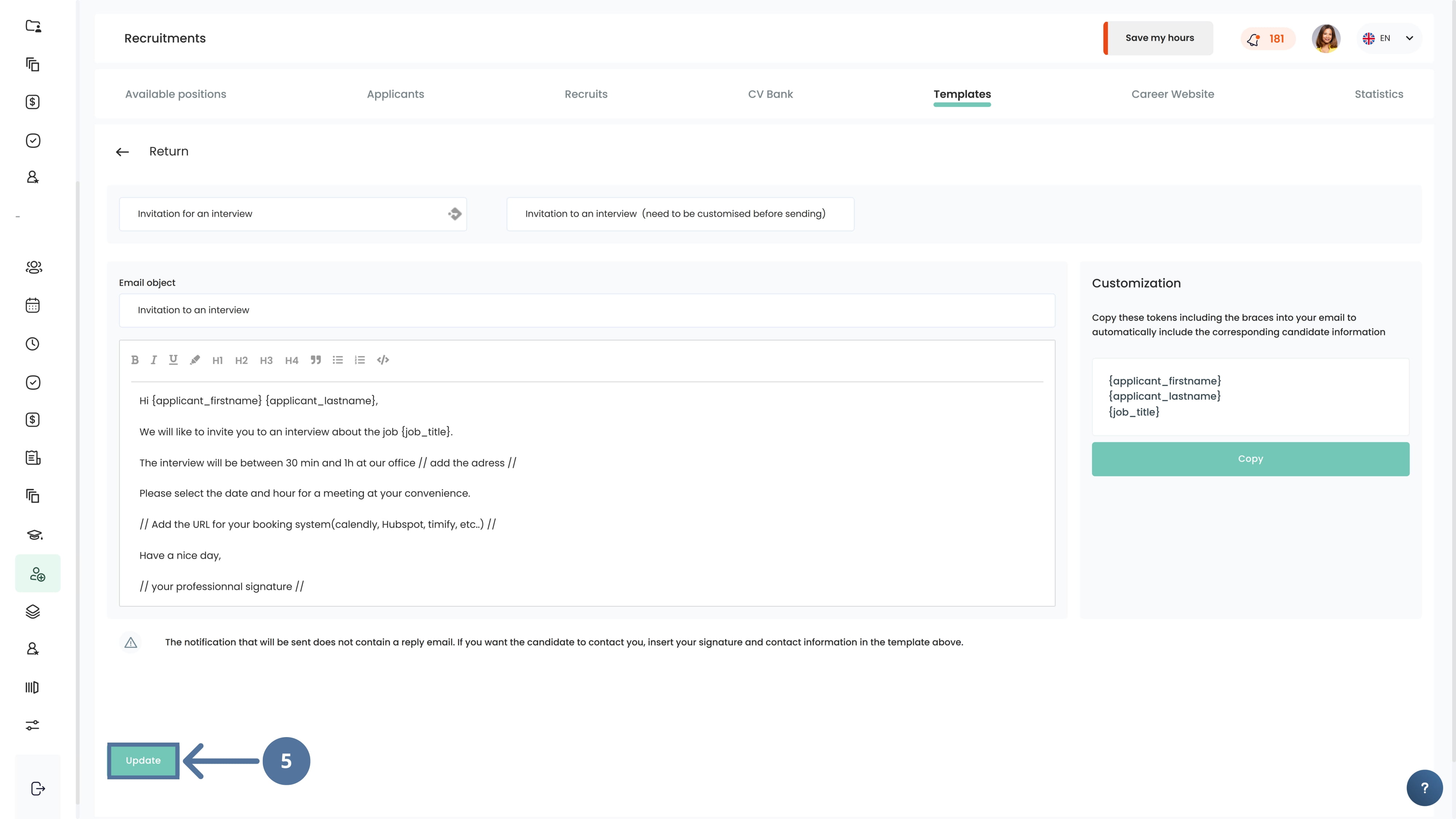Apply underline formatting in the editor

pos(174,360)
